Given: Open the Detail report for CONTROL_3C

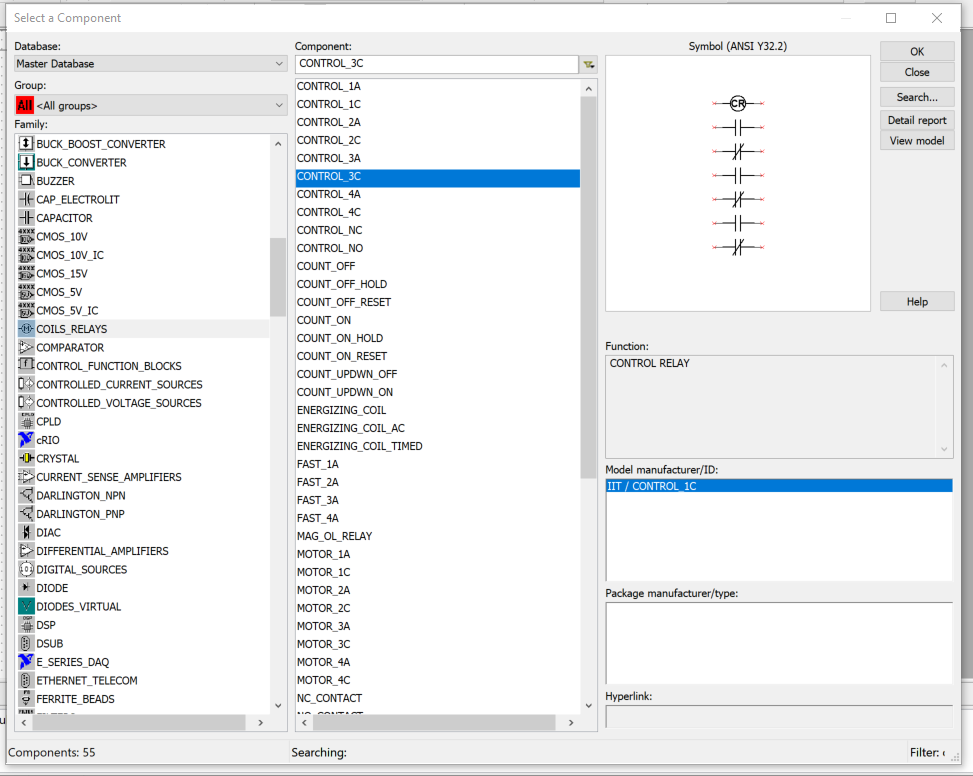Looking at the screenshot, I should [916, 119].
